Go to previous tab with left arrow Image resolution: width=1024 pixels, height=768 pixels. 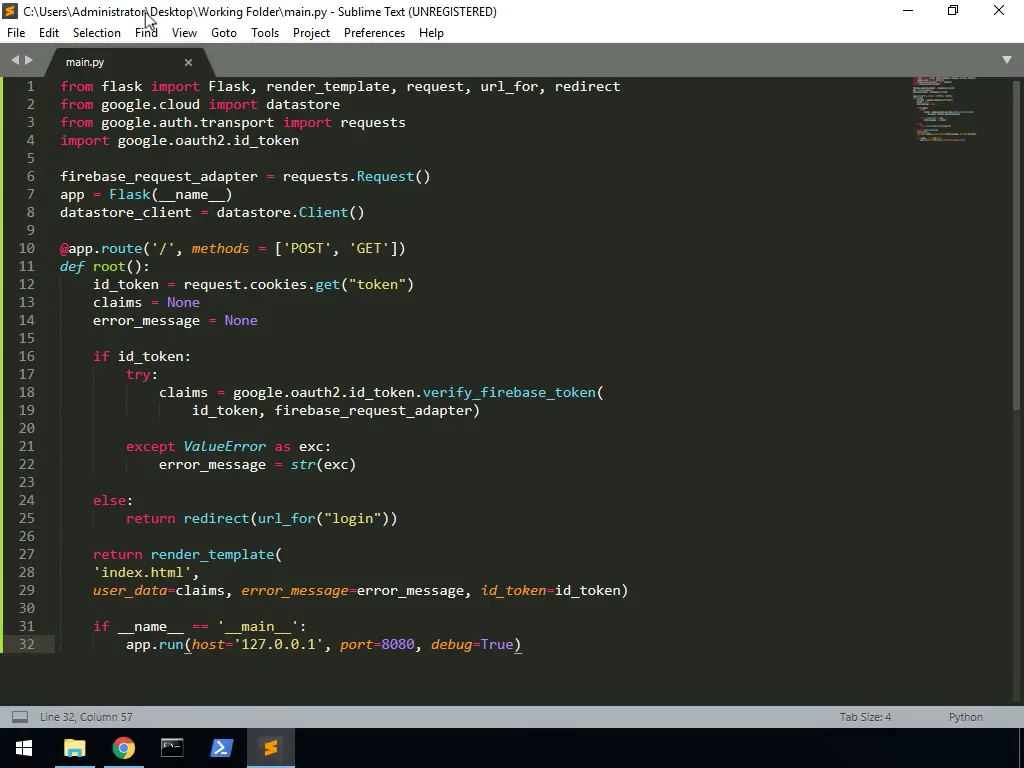(15, 60)
